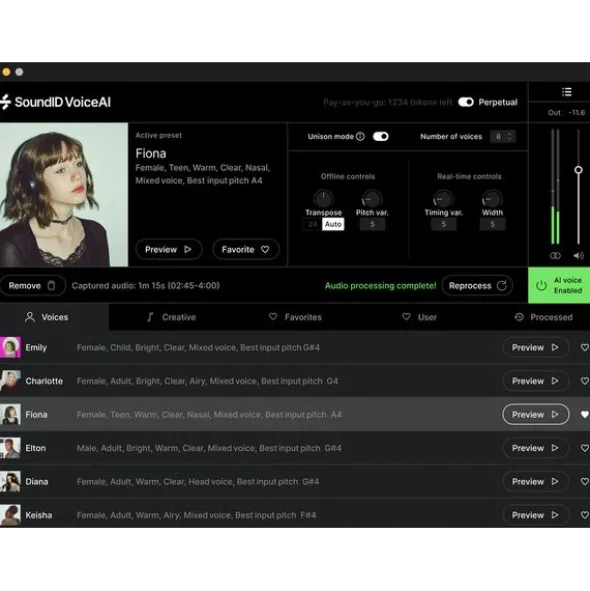Click the Transpose value field 24
The height and width of the screenshot is (591, 590).
tap(313, 224)
